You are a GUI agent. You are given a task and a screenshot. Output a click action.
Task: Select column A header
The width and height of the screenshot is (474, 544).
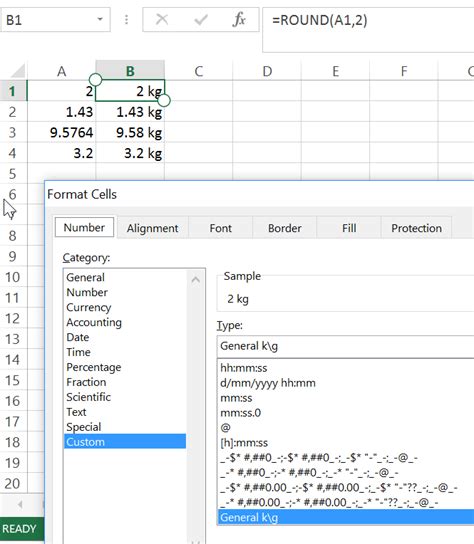tap(61, 71)
